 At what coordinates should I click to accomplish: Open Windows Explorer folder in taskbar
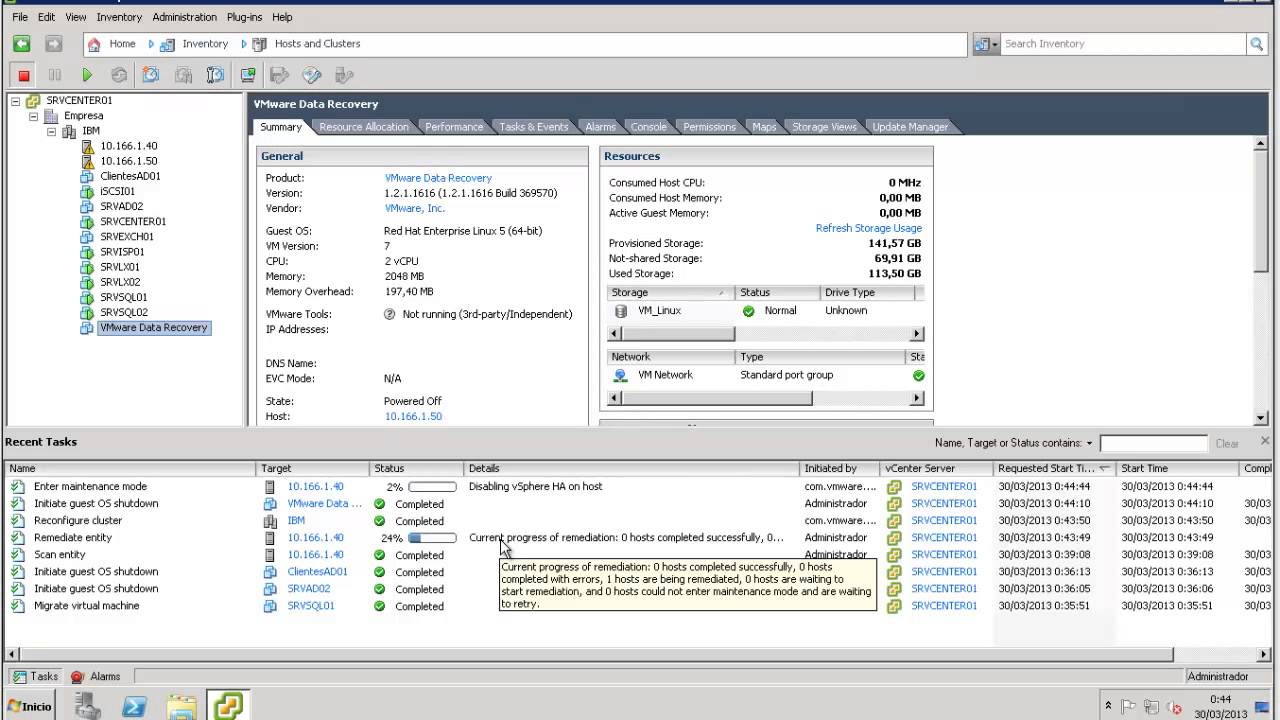coord(181,706)
